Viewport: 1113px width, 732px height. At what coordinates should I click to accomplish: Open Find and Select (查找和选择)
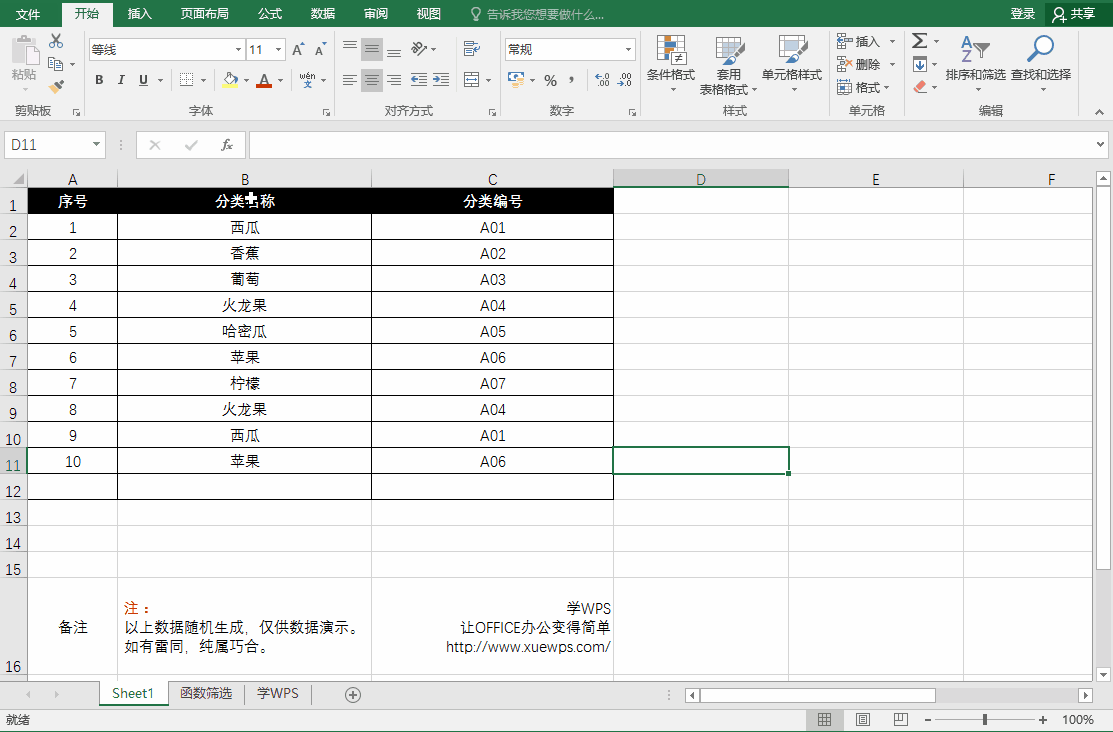(1041, 63)
